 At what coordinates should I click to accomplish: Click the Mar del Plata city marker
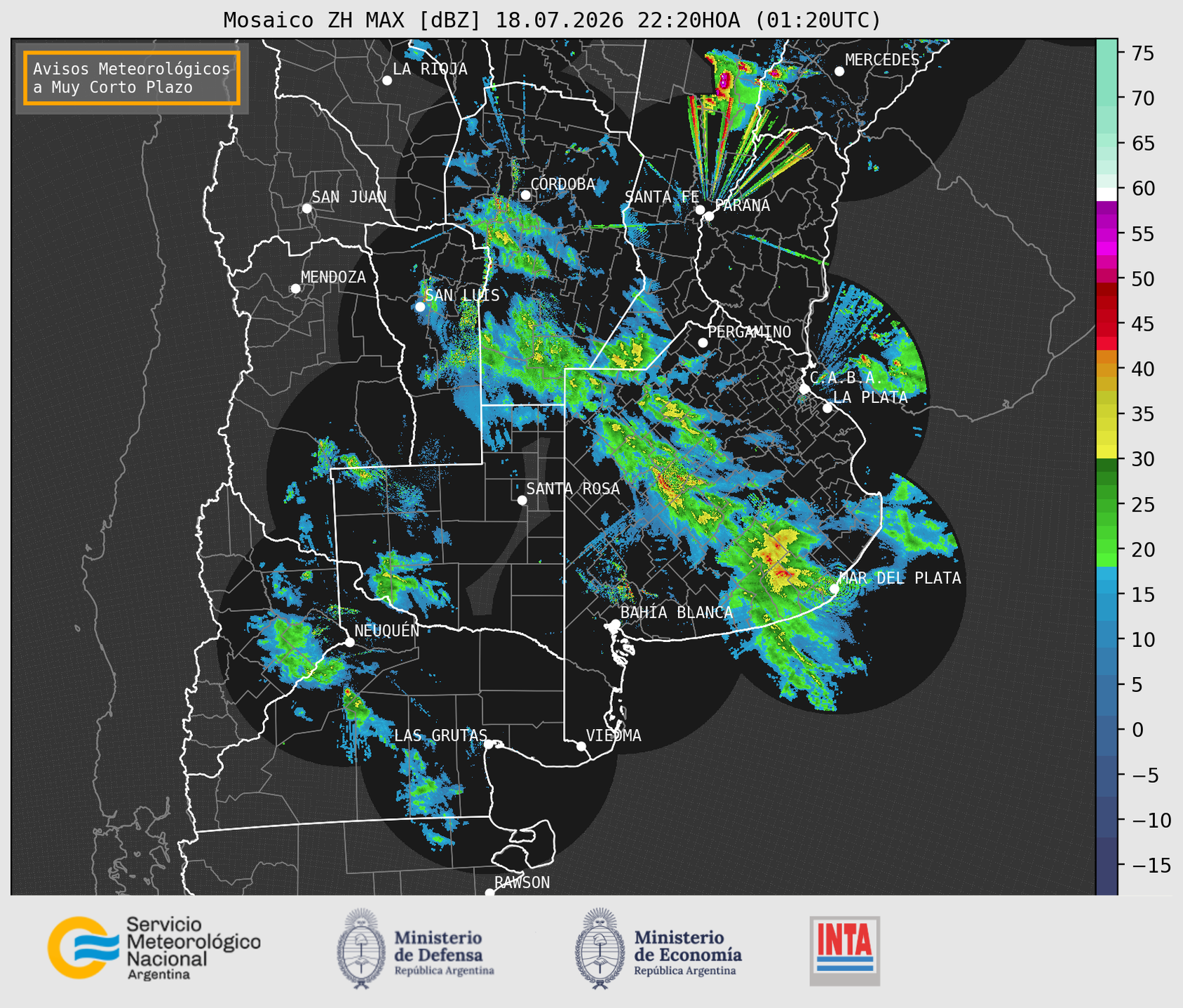834,589
